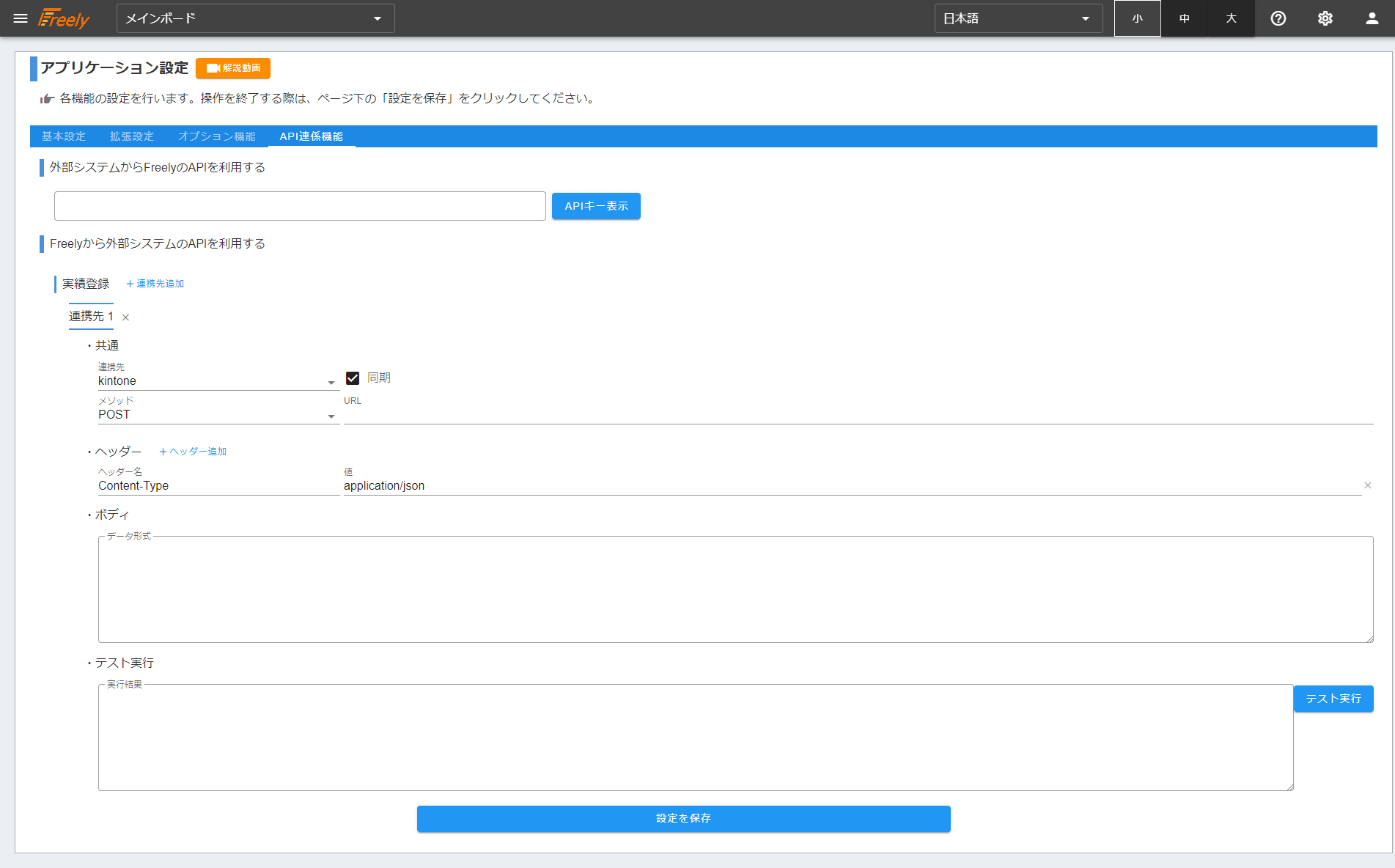1395x868 pixels.
Task: Click the Freely logo
Action: tap(65, 18)
